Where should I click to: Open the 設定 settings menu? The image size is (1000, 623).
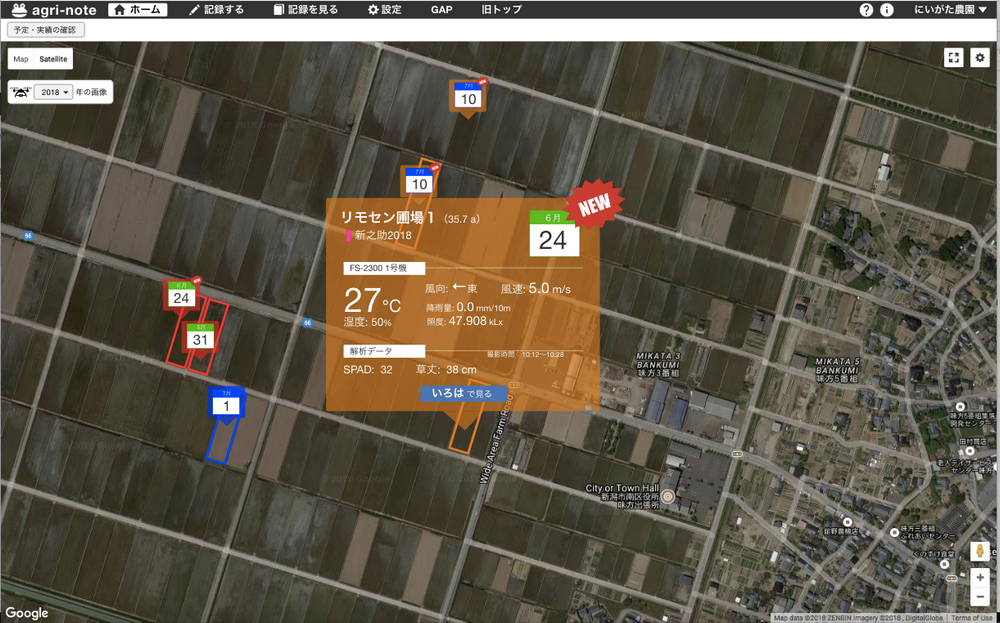click(x=385, y=10)
